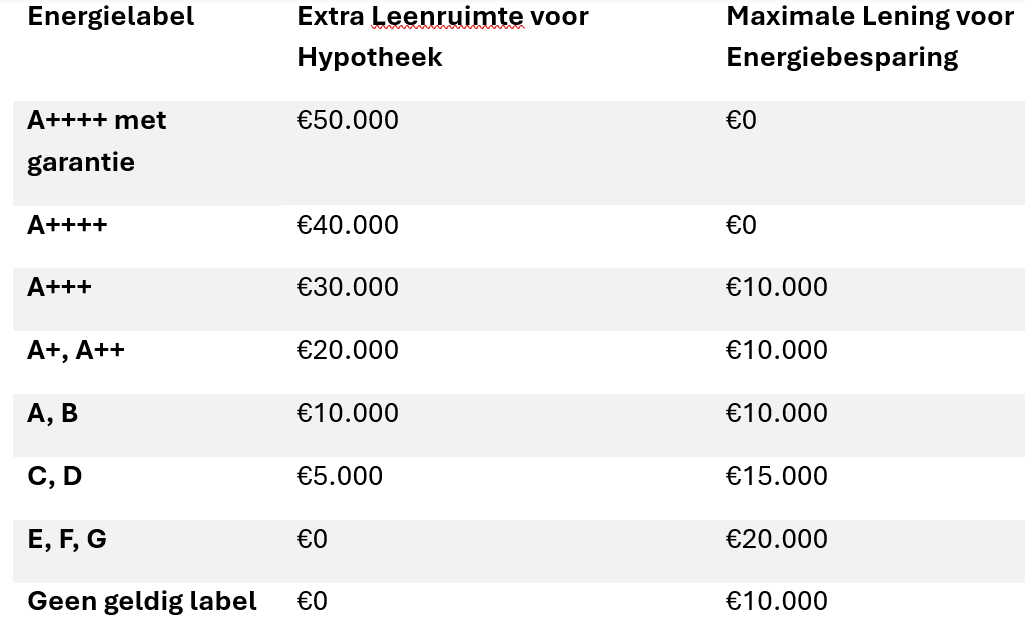Click the A, B label cell

pyautogui.click(x=52, y=414)
